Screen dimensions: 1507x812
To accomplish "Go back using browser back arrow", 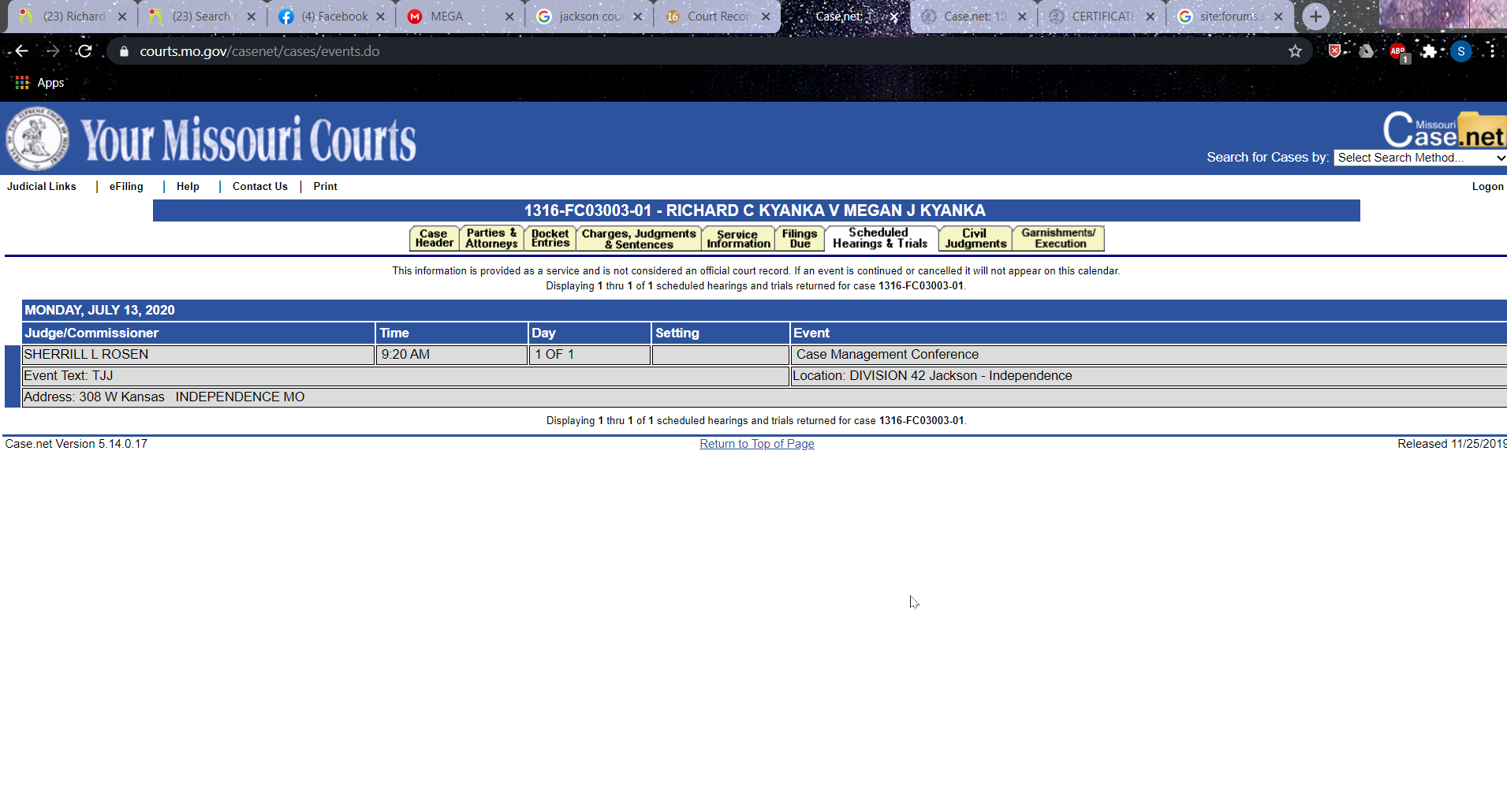I will [x=21, y=51].
